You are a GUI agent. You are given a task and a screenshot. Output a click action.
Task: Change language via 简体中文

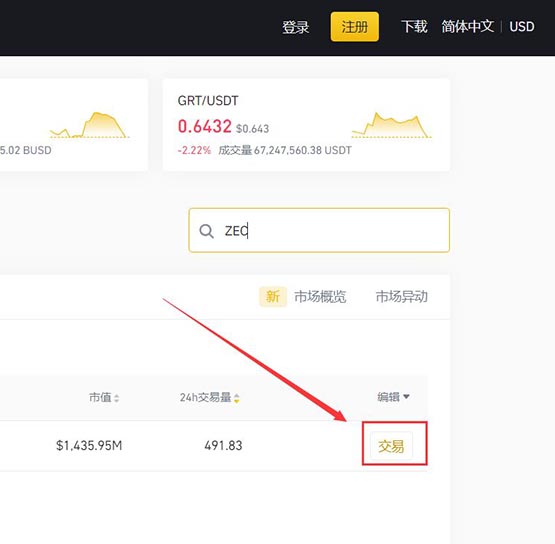pyautogui.click(x=468, y=27)
